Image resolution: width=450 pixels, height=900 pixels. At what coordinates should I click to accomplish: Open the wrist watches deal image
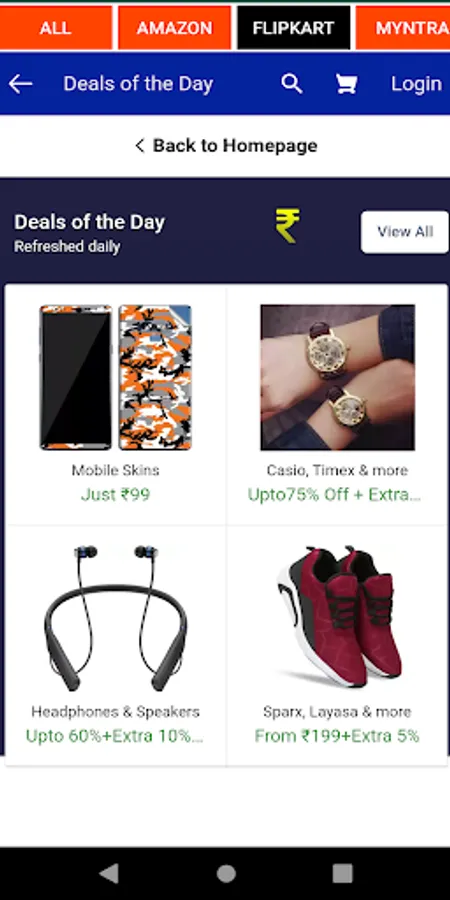coord(338,377)
